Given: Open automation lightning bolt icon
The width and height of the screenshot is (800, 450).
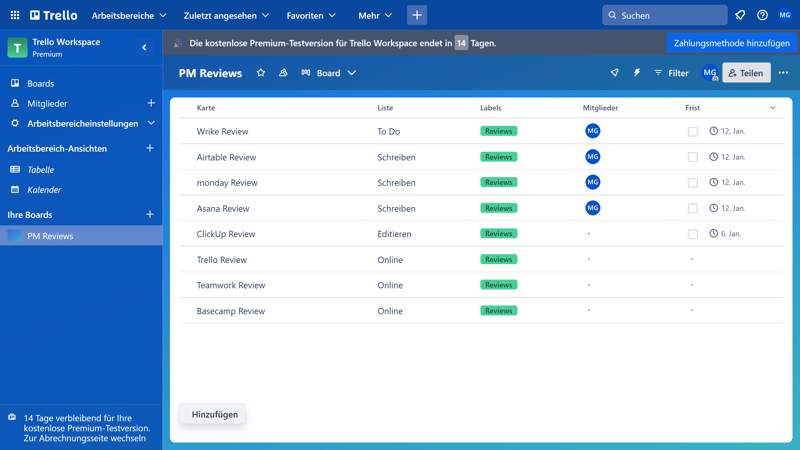Looking at the screenshot, I should (637, 73).
